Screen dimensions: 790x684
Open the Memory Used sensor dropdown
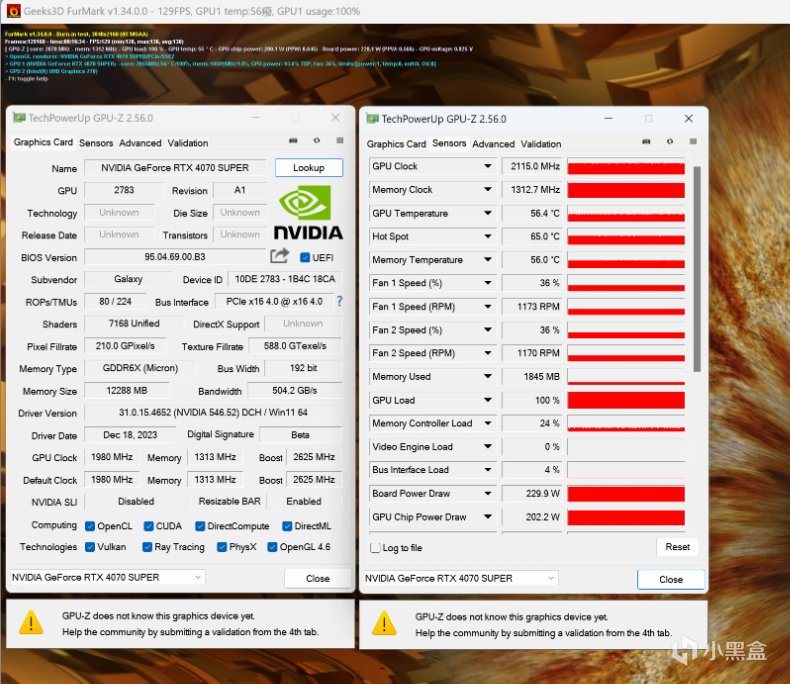tap(488, 376)
